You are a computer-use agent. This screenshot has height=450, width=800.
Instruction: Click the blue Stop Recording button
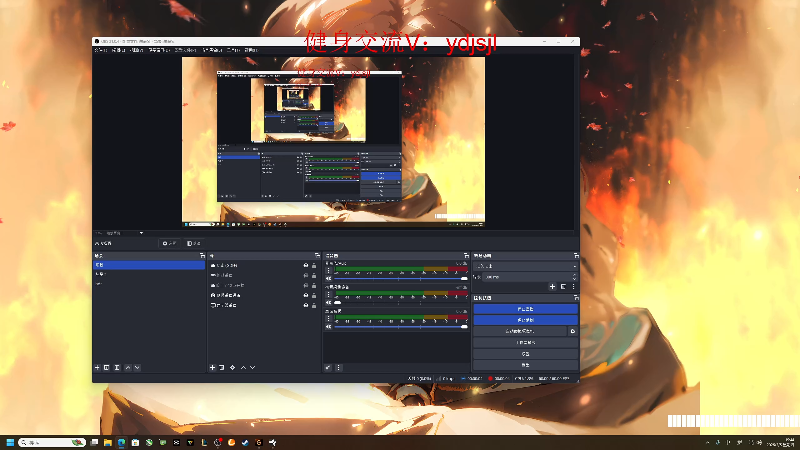526,320
